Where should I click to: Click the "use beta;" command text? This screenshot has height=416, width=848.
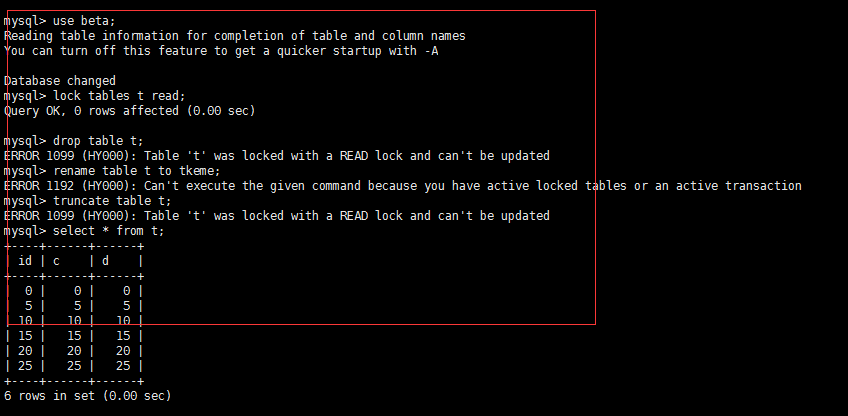84,21
